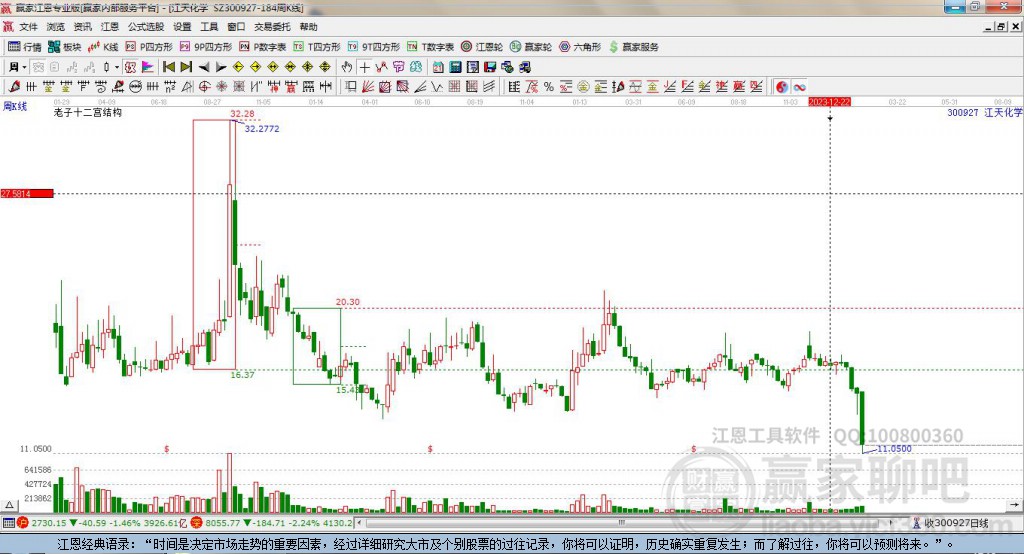Select the angle line tool
This screenshot has height=554, width=1024.
421,86
